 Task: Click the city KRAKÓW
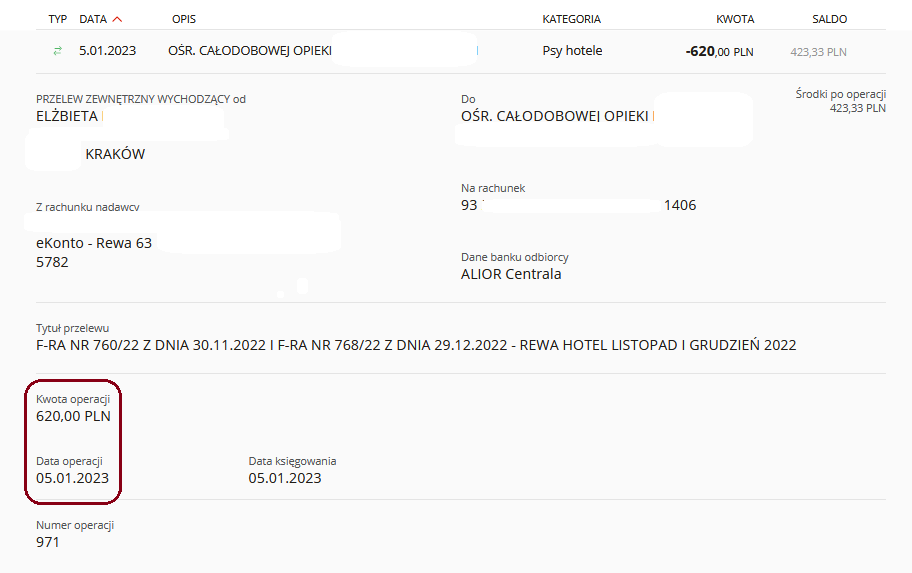(x=115, y=154)
